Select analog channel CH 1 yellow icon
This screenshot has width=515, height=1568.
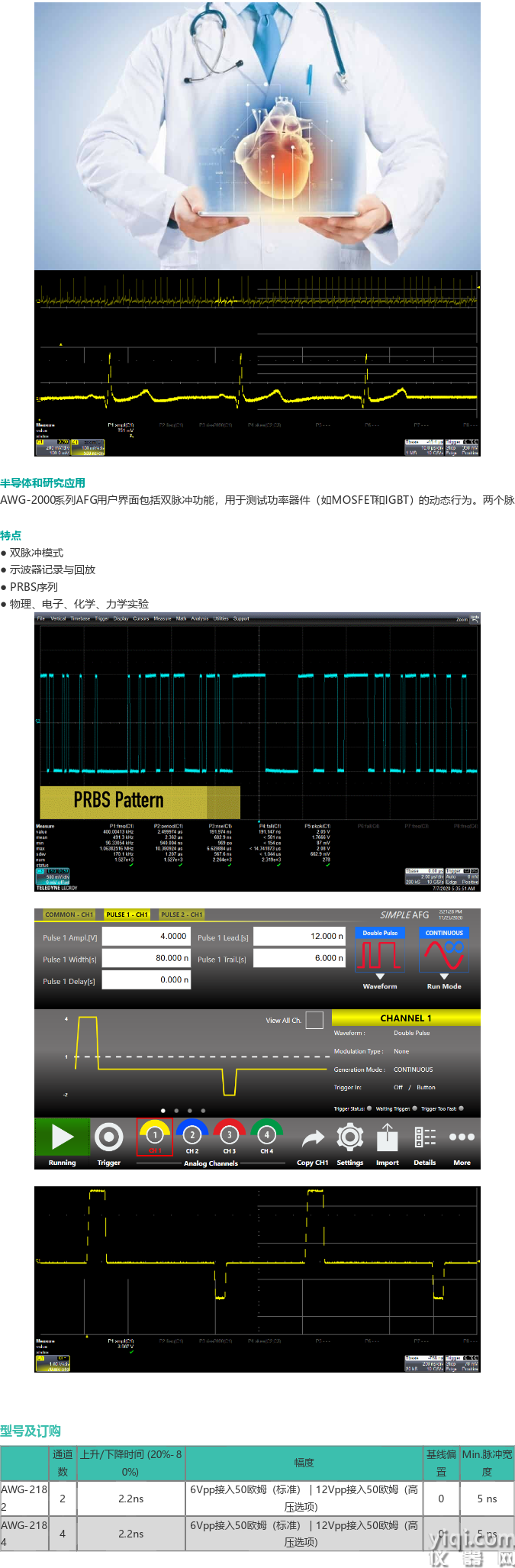[x=155, y=1137]
